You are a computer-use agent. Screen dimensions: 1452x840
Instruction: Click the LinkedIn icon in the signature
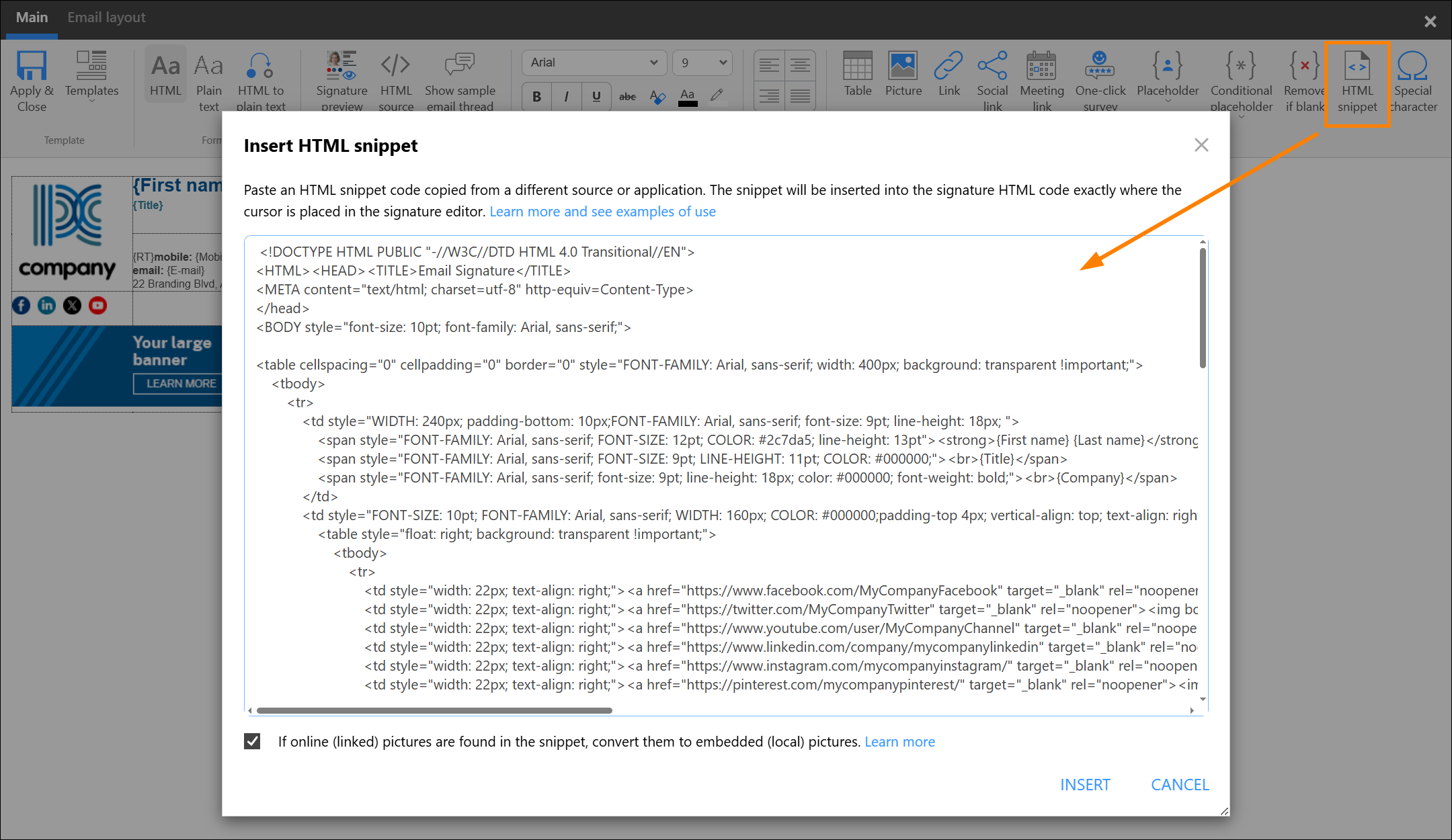coord(46,306)
